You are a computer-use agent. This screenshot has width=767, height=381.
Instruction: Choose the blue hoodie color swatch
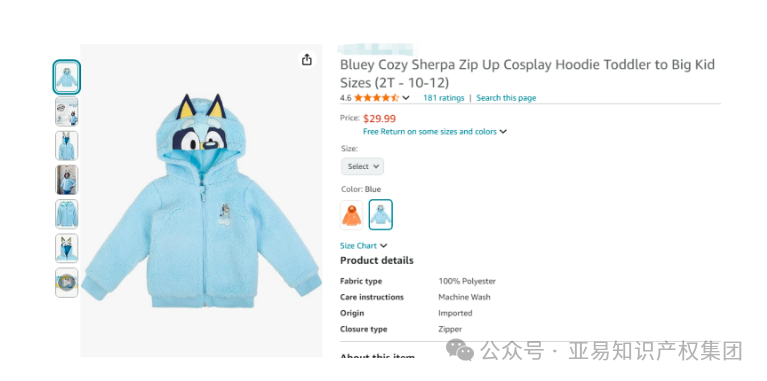pyautogui.click(x=381, y=215)
